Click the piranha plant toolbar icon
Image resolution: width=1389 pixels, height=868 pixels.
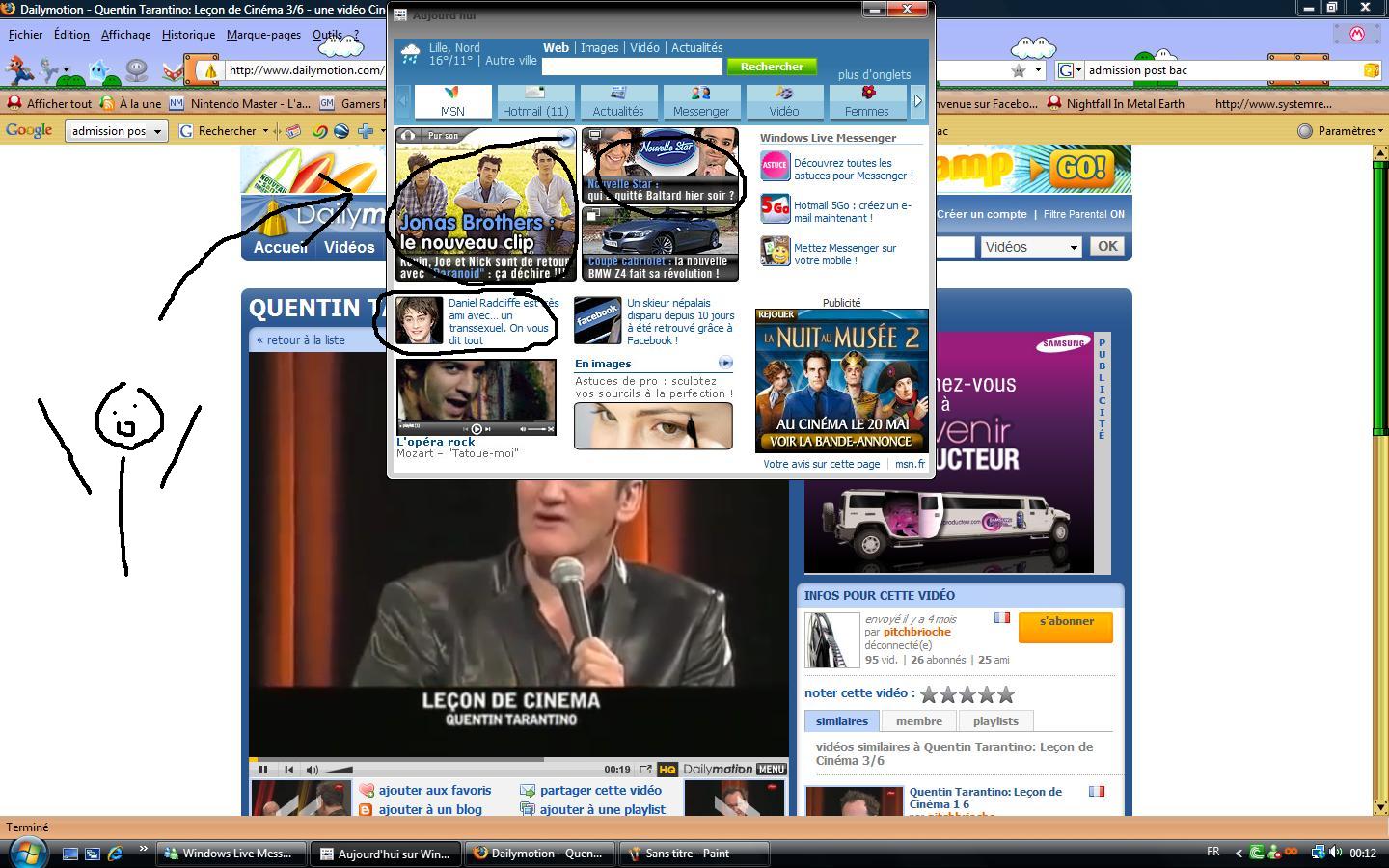click(174, 69)
